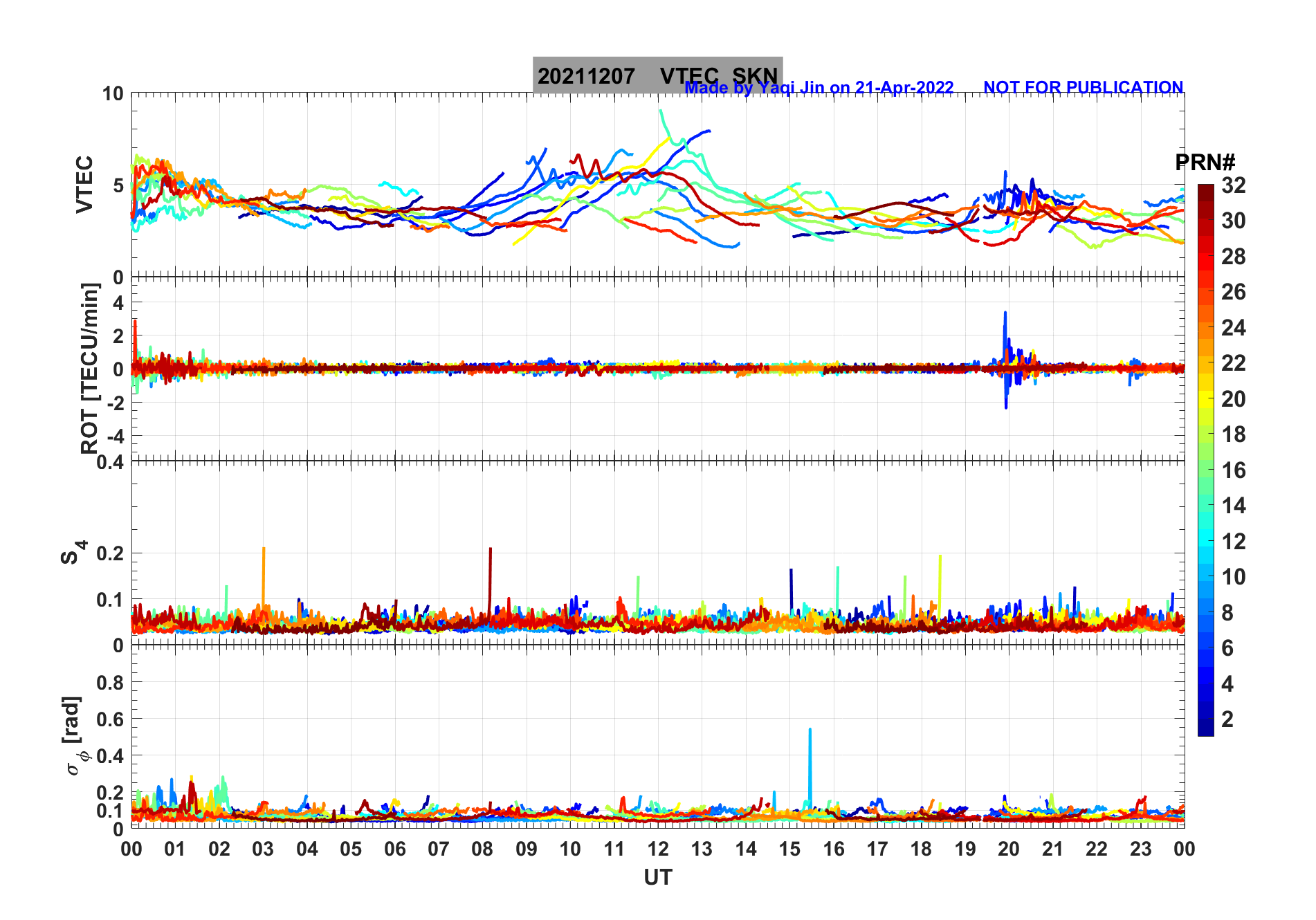Image resolution: width=1316 pixels, height=920 pixels.
Task: Click the VTEC axis tick label 5
Action: (118, 185)
